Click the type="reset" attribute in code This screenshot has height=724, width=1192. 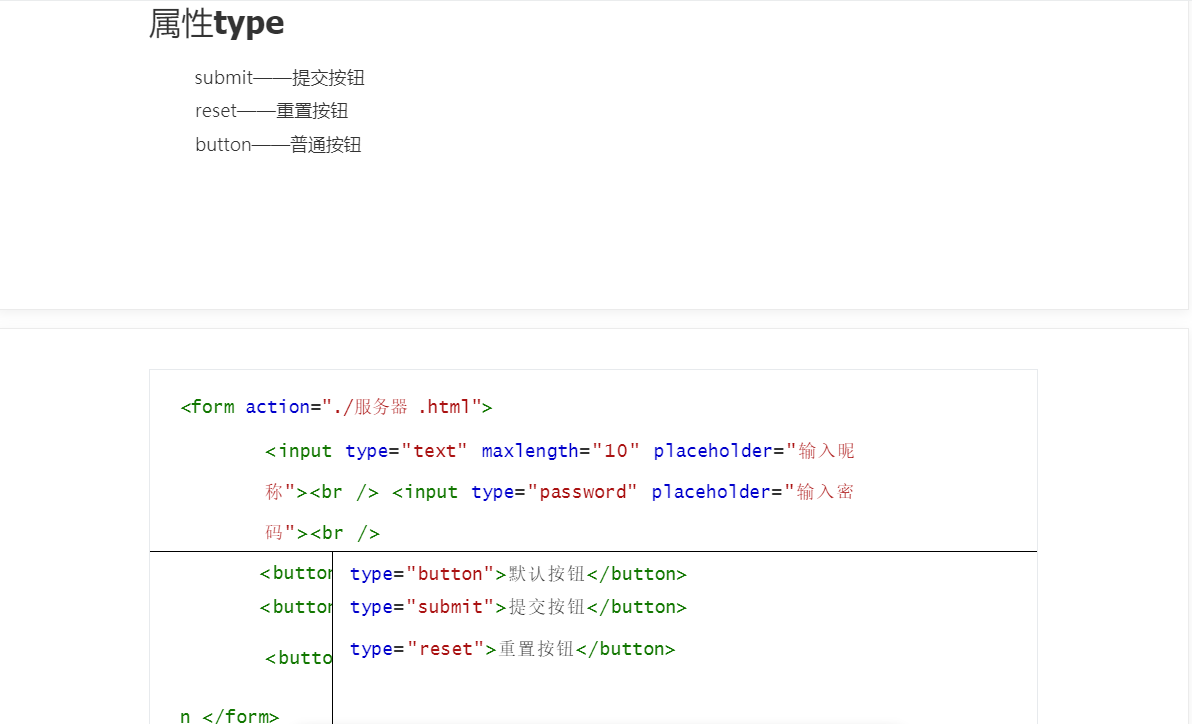pyautogui.click(x=417, y=649)
